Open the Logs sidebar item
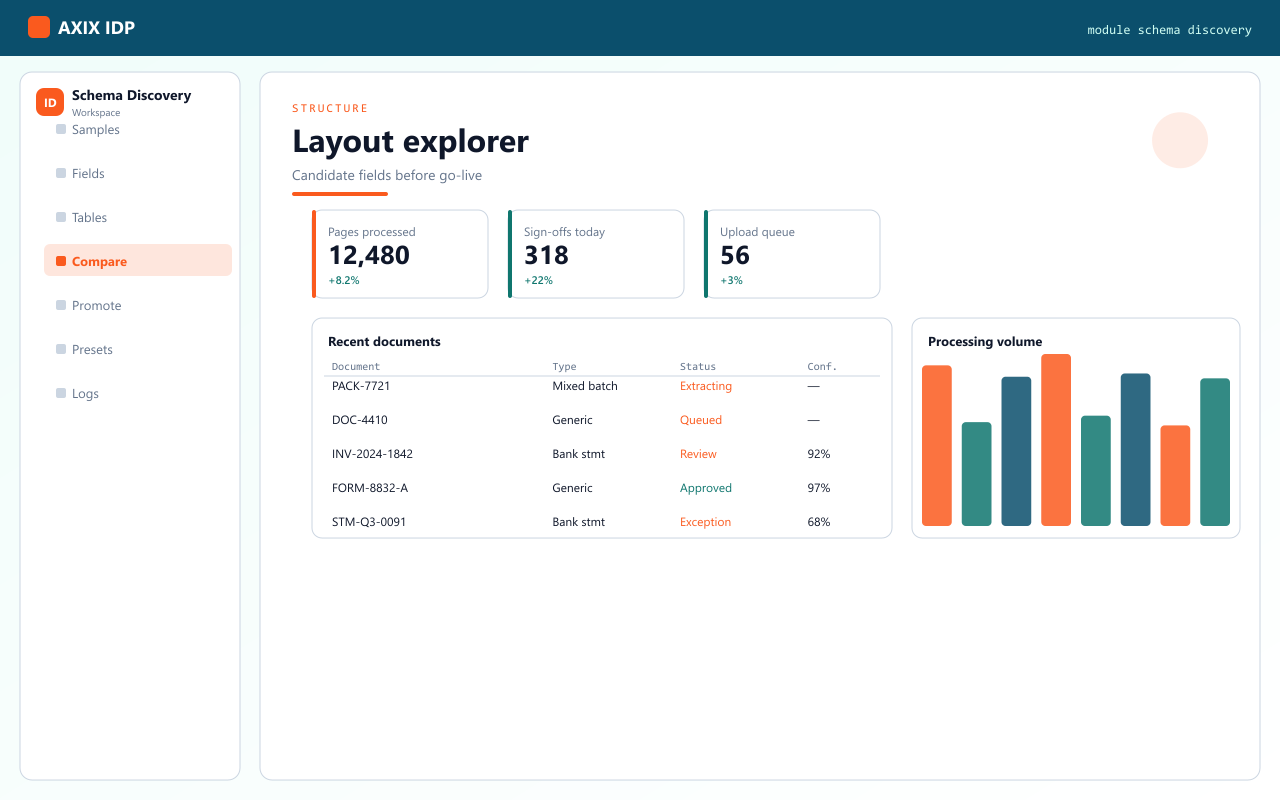Image resolution: width=1280 pixels, height=800 pixels. [138, 394]
